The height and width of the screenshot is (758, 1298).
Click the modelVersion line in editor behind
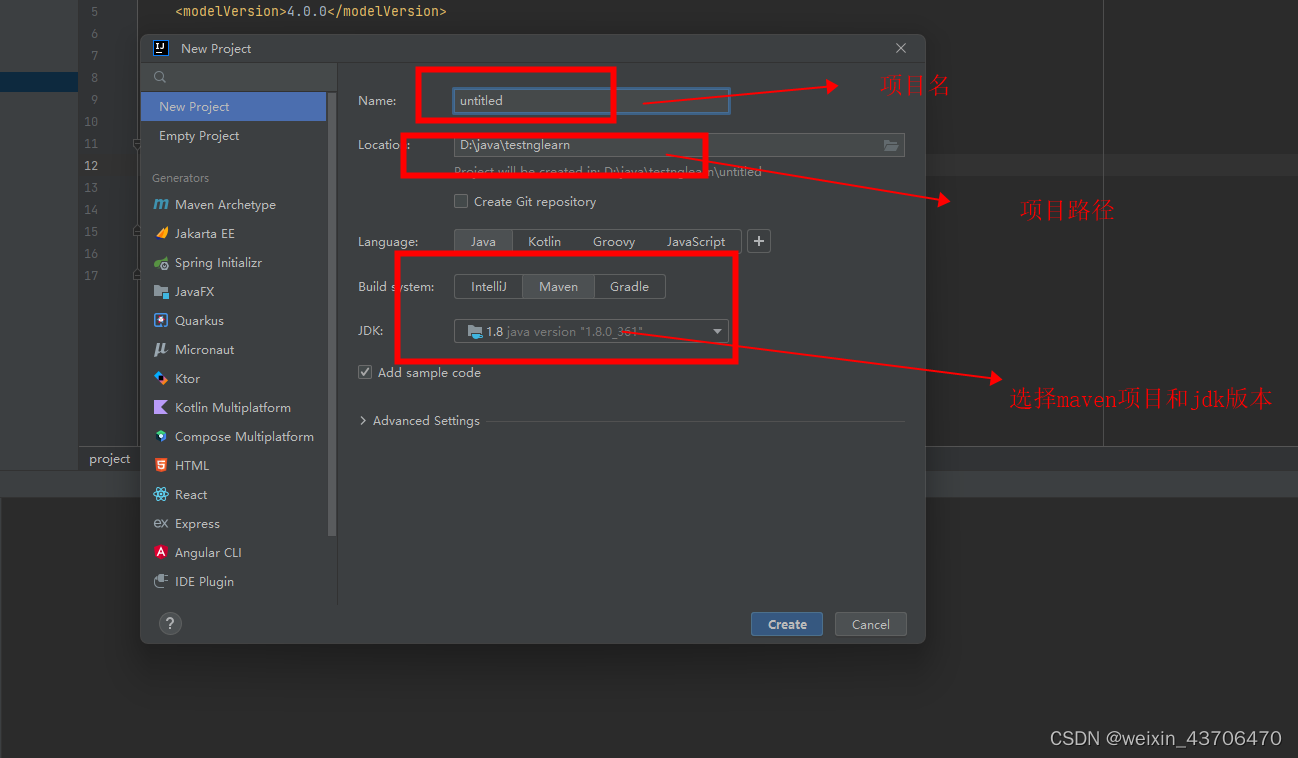311,12
